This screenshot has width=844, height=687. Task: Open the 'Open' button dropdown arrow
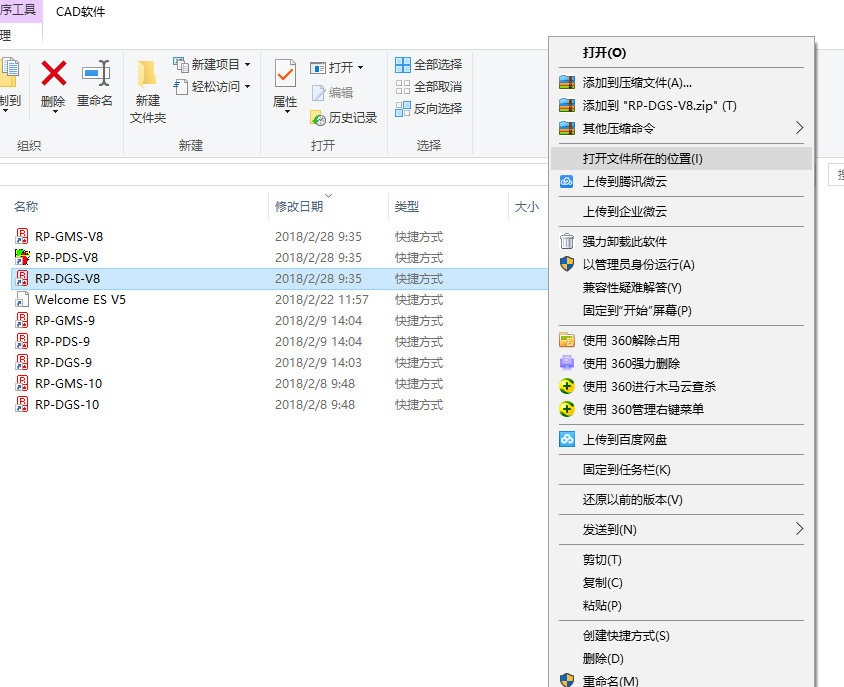pyautogui.click(x=360, y=68)
